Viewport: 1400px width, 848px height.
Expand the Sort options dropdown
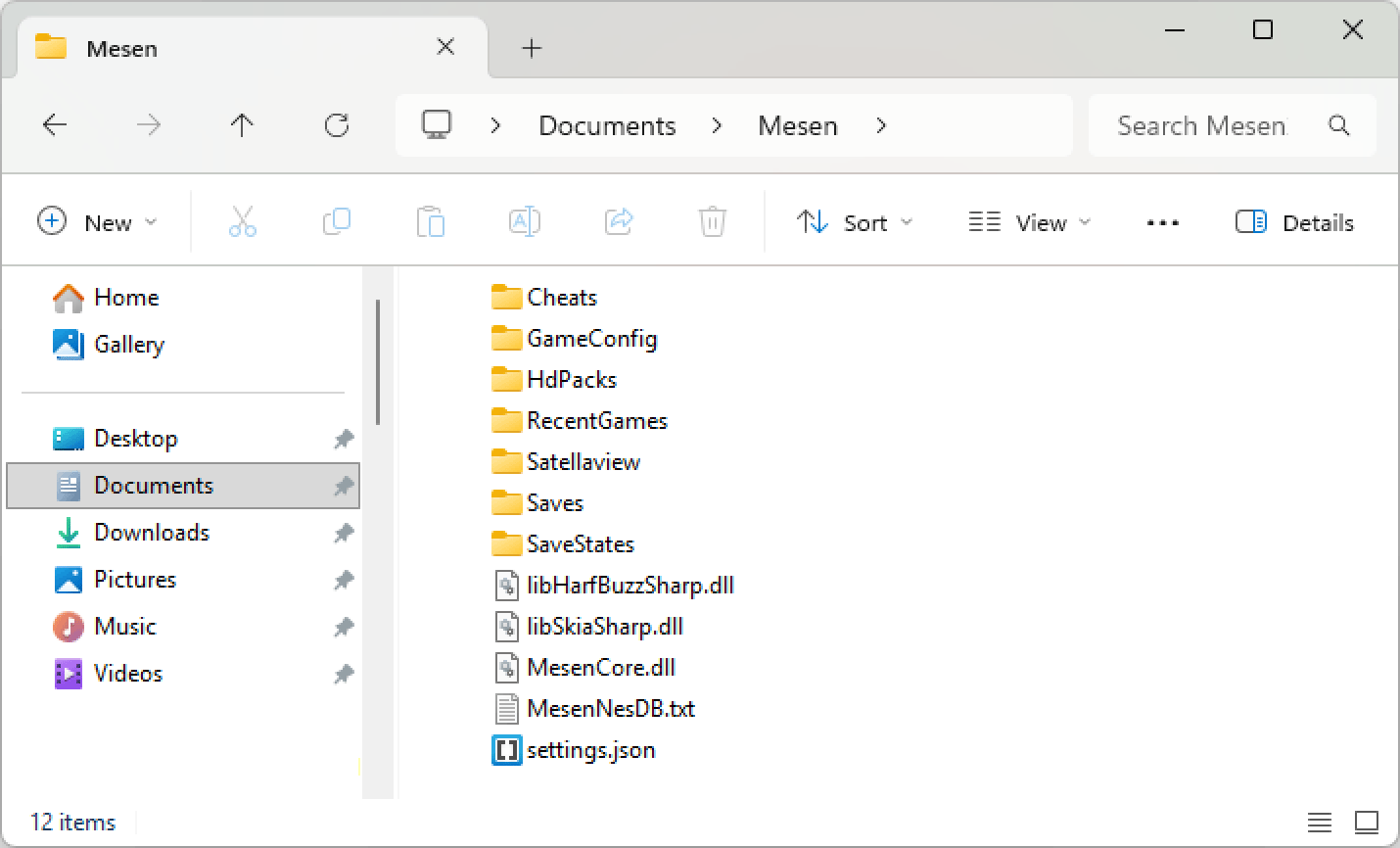click(855, 222)
